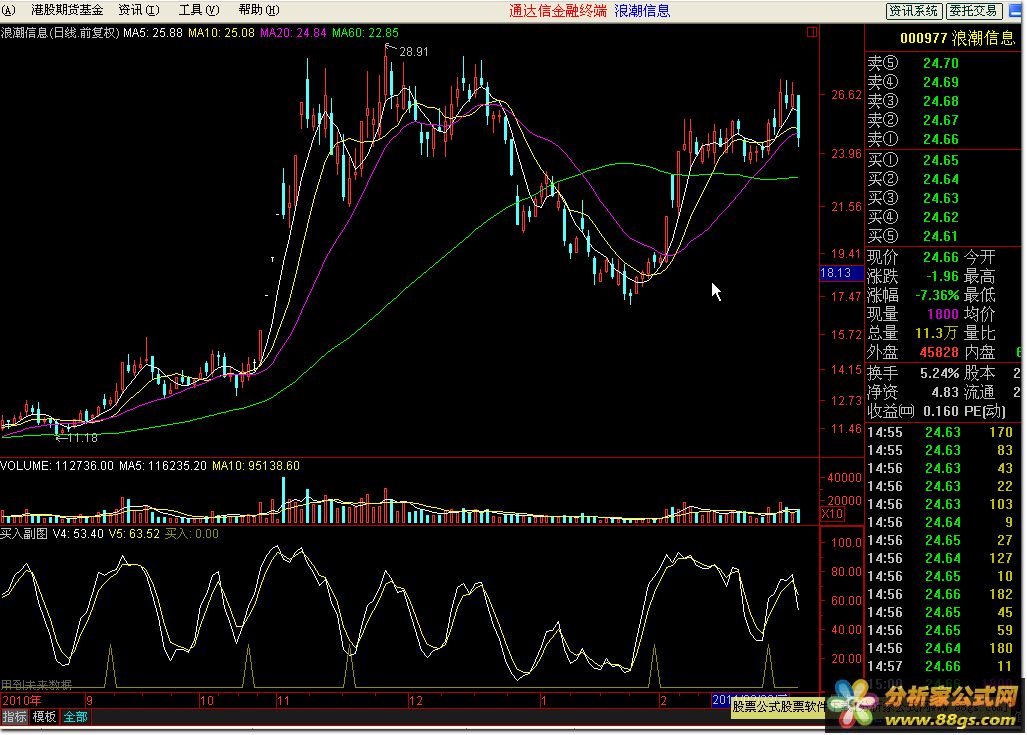Click the 资讯系统 button

pos(914,10)
